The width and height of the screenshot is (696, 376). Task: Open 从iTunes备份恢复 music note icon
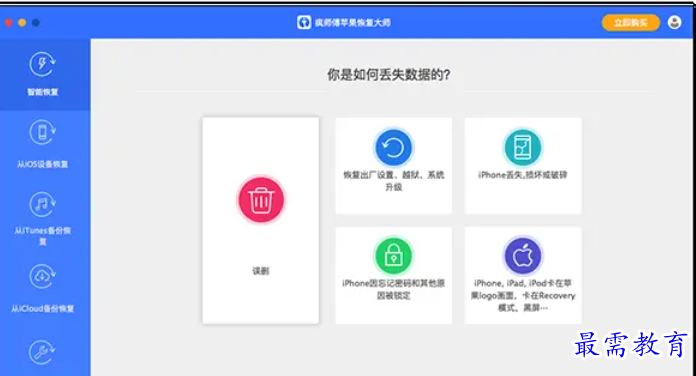[x=42, y=204]
